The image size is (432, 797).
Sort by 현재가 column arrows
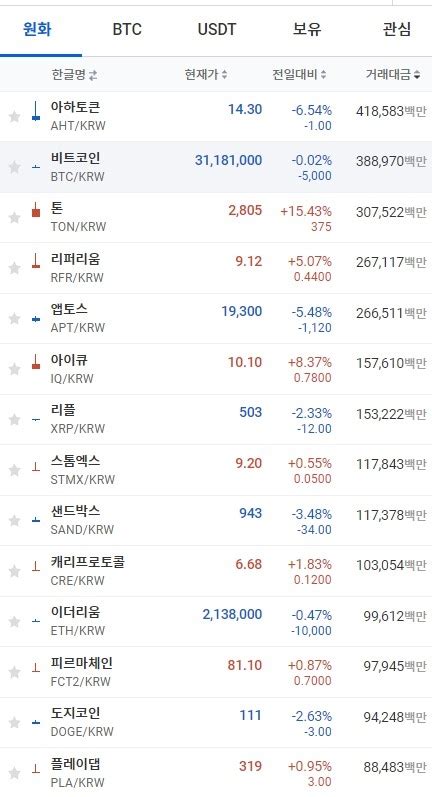224,75
